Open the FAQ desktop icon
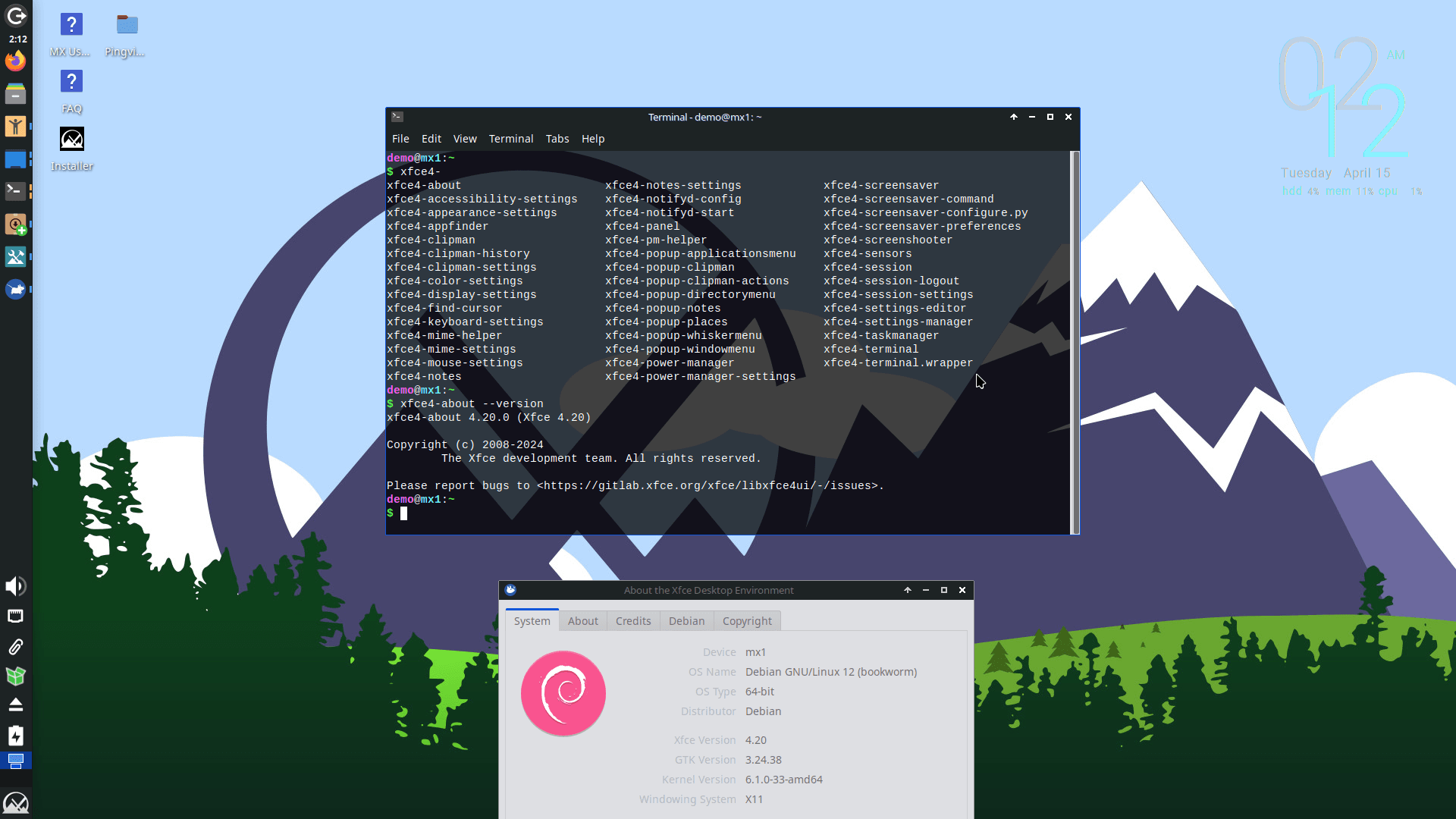Screen dimensions: 1456x819 pyautogui.click(x=71, y=91)
